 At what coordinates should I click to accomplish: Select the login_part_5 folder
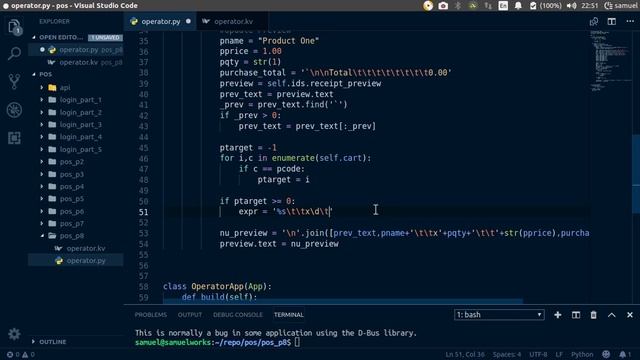(76, 149)
